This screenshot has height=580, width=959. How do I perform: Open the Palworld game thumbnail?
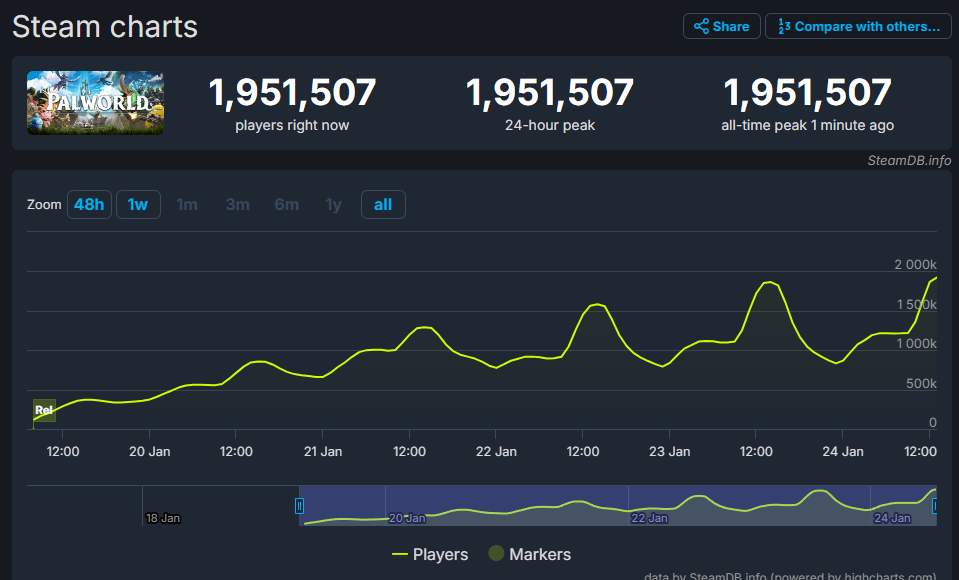(x=95, y=103)
